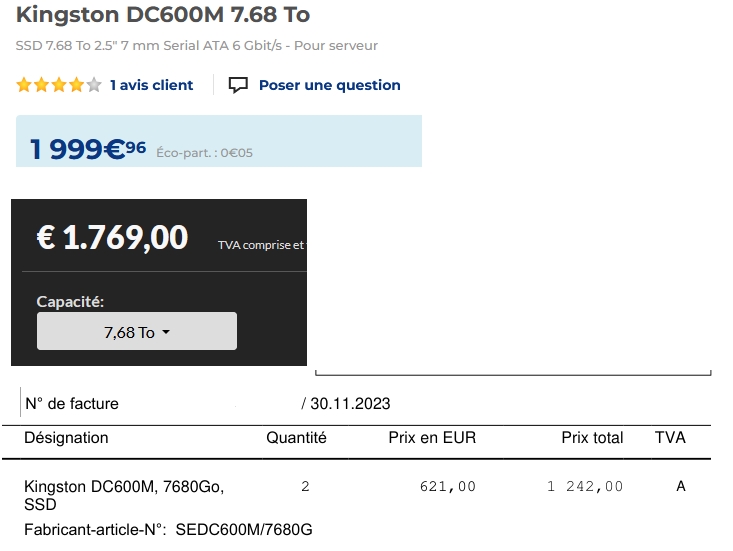
Task: Select the Prix en EUR column header
Action: [432, 438]
